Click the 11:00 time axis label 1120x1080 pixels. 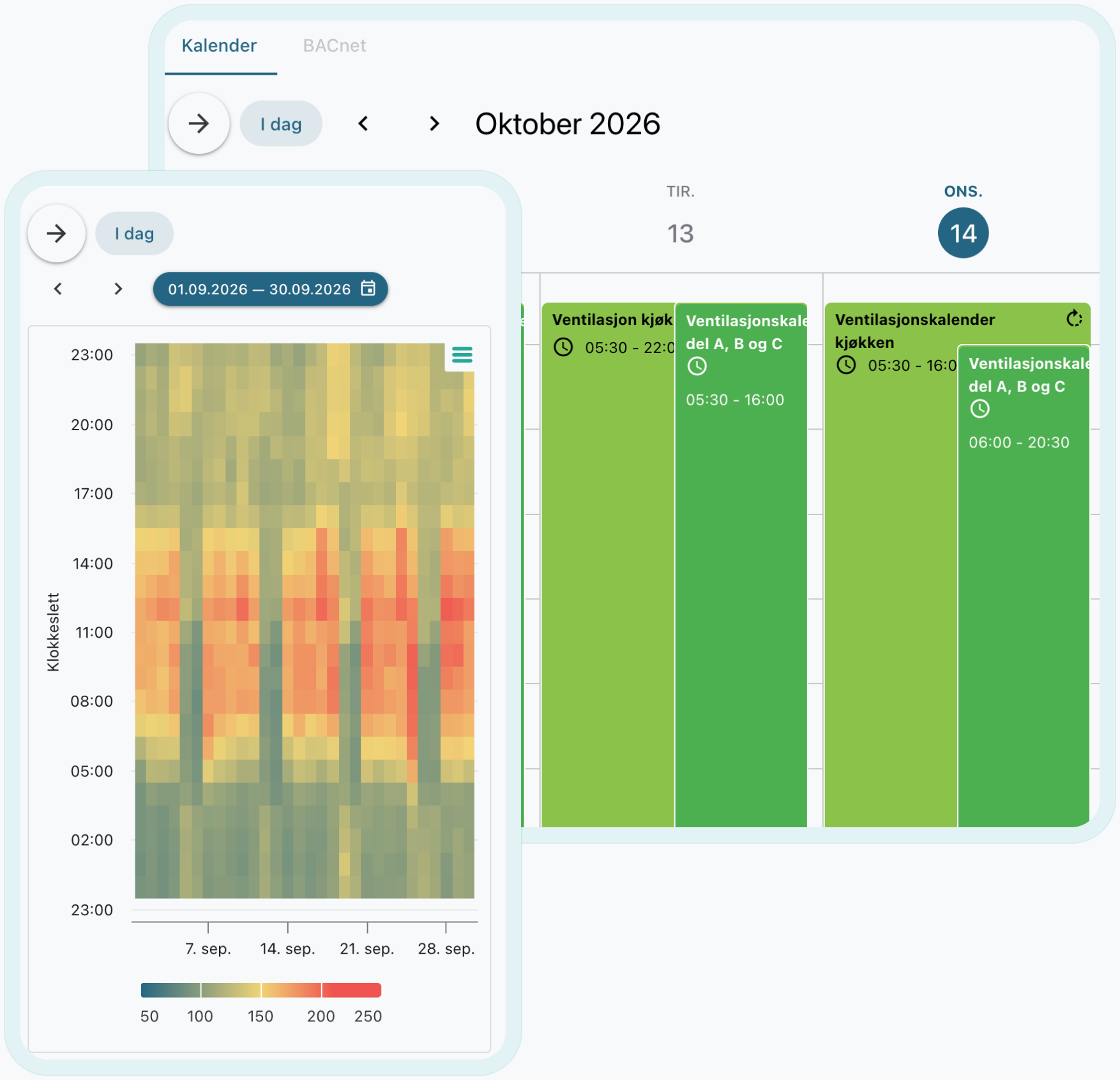[94, 633]
